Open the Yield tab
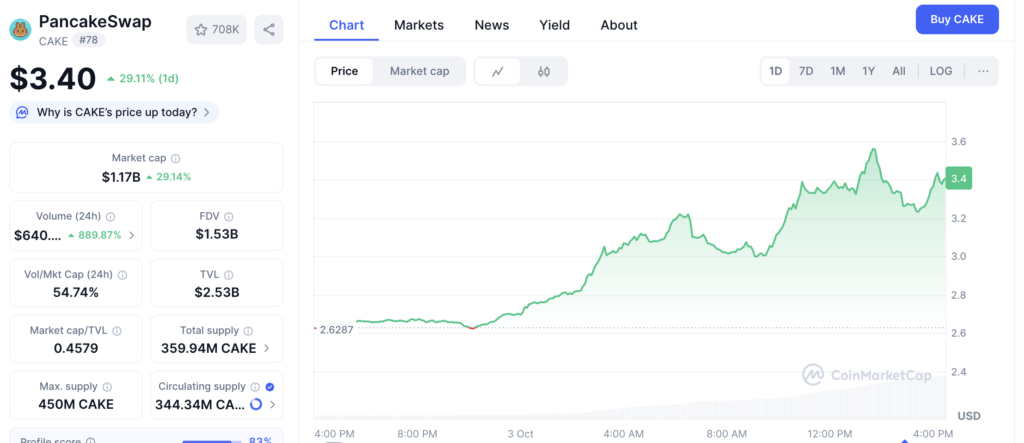This screenshot has width=1024, height=443. coord(554,25)
